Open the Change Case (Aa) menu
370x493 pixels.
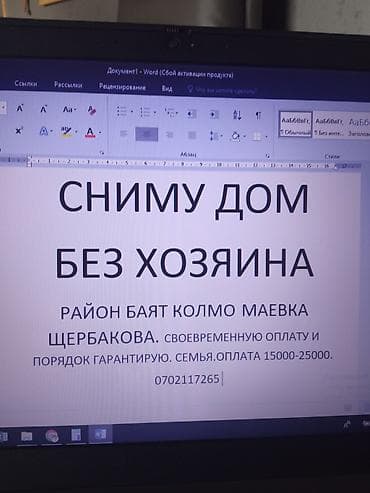click(69, 109)
